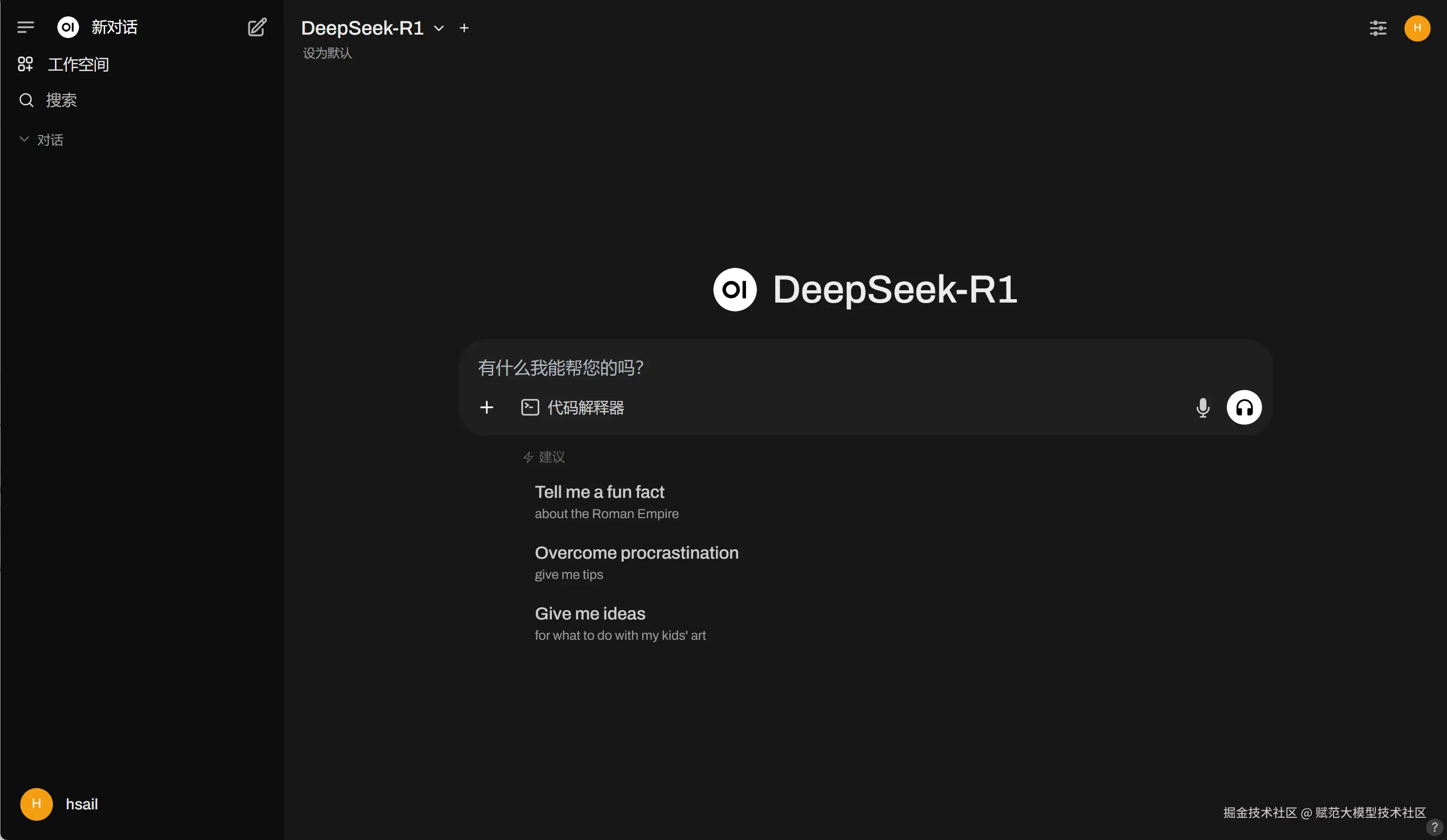The height and width of the screenshot is (840, 1447).
Task: Click the message input field placeholder
Action: point(804,368)
